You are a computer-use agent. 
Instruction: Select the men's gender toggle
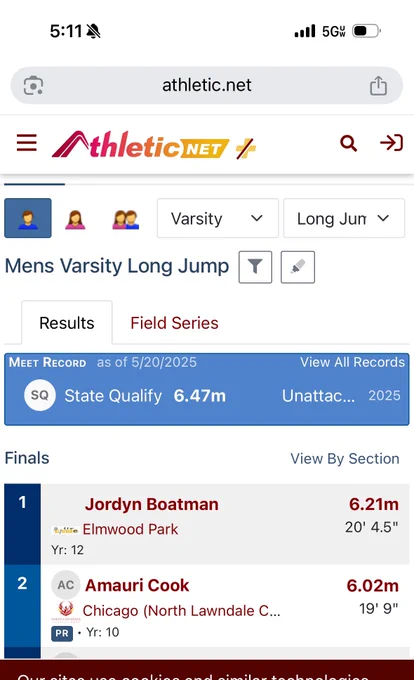[28, 218]
